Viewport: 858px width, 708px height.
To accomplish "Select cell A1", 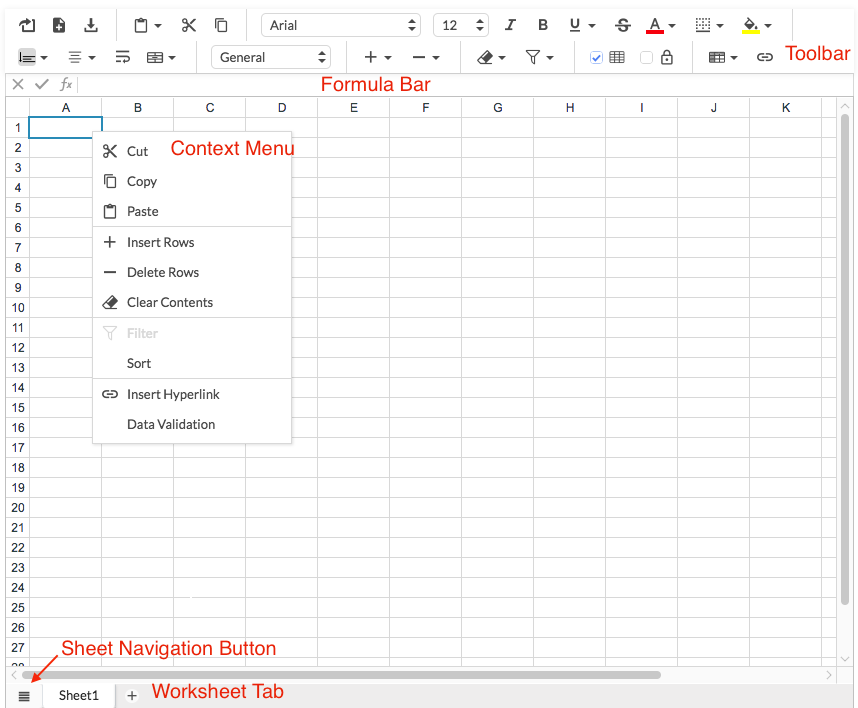I will 65,127.
